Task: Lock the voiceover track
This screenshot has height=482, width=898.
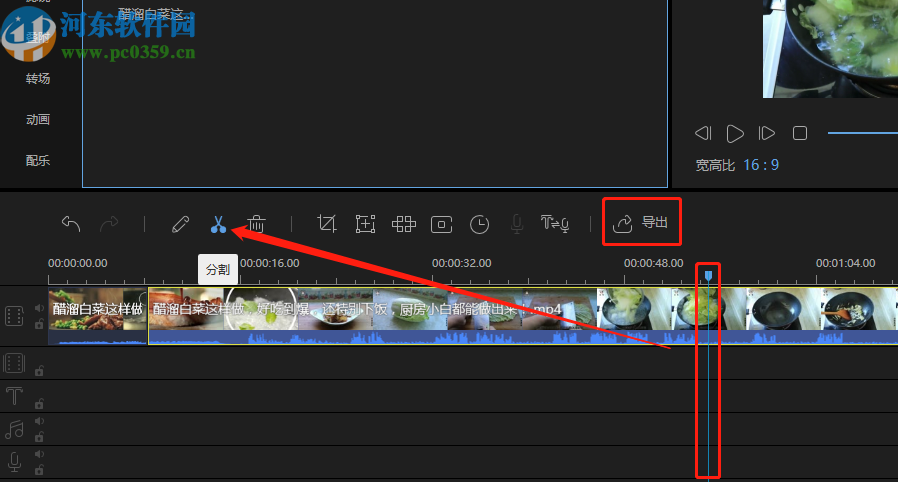Action: [39, 470]
